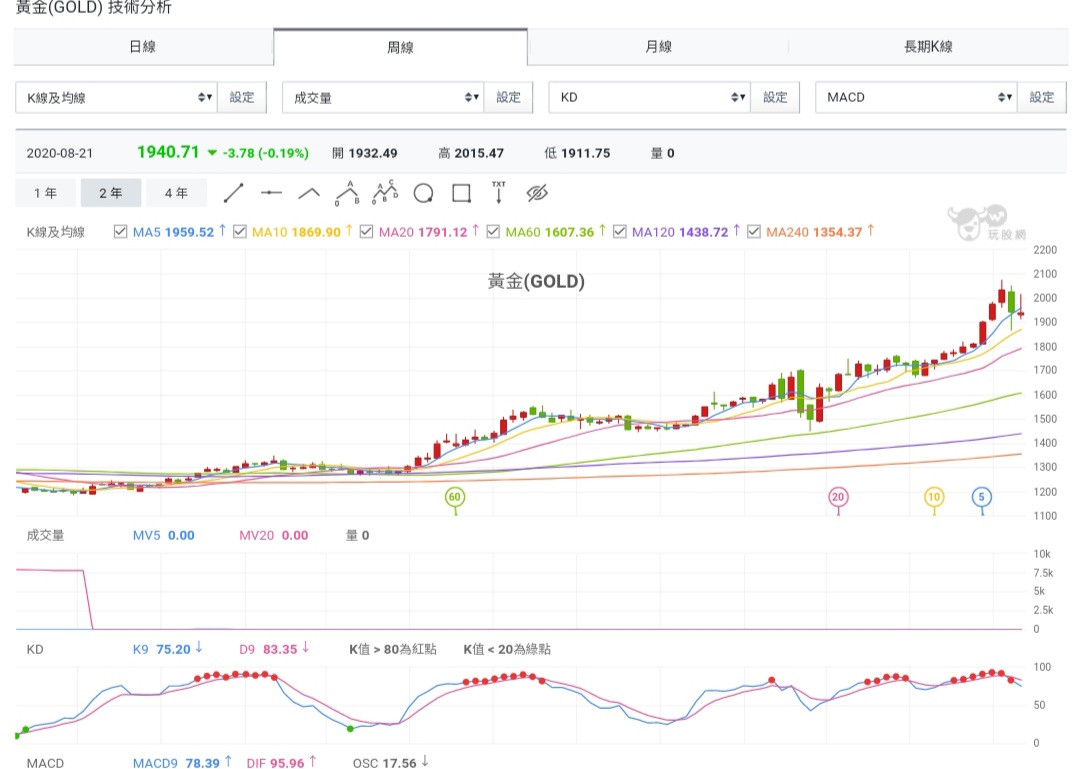The image size is (1080, 769).
Task: Switch to the 月線 tab
Action: (x=658, y=47)
